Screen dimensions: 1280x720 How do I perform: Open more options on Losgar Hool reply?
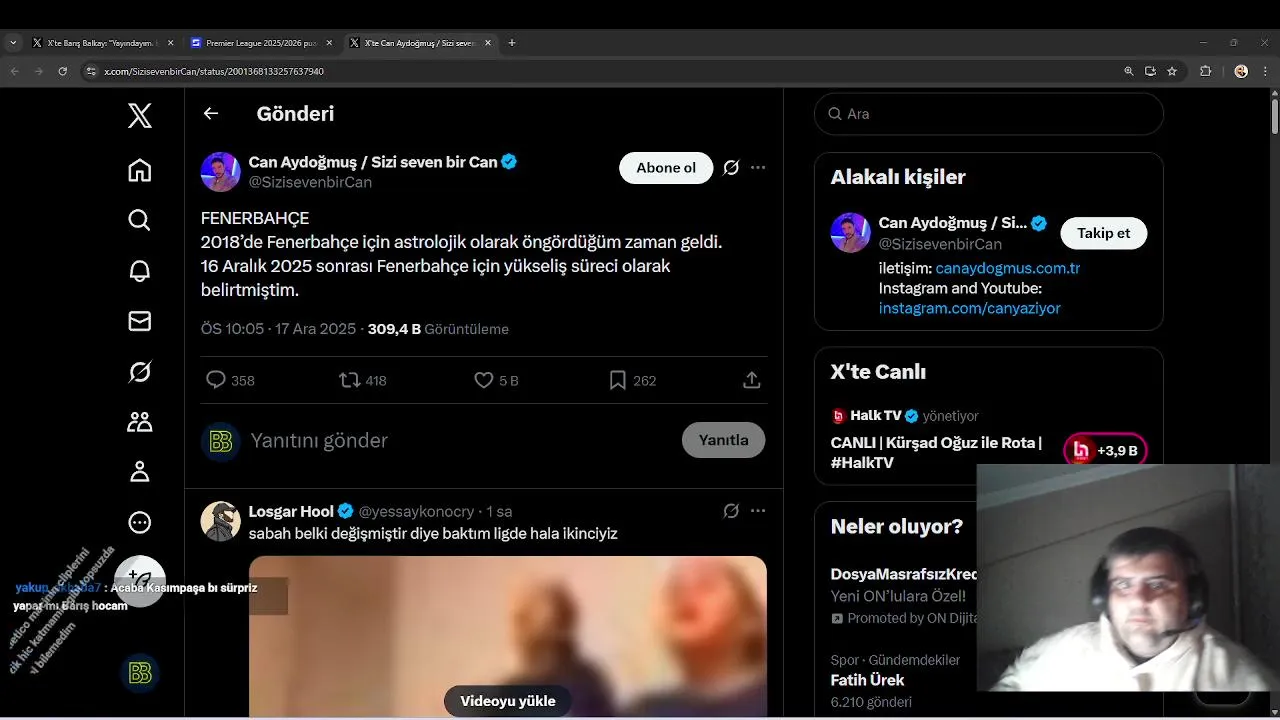tap(758, 511)
